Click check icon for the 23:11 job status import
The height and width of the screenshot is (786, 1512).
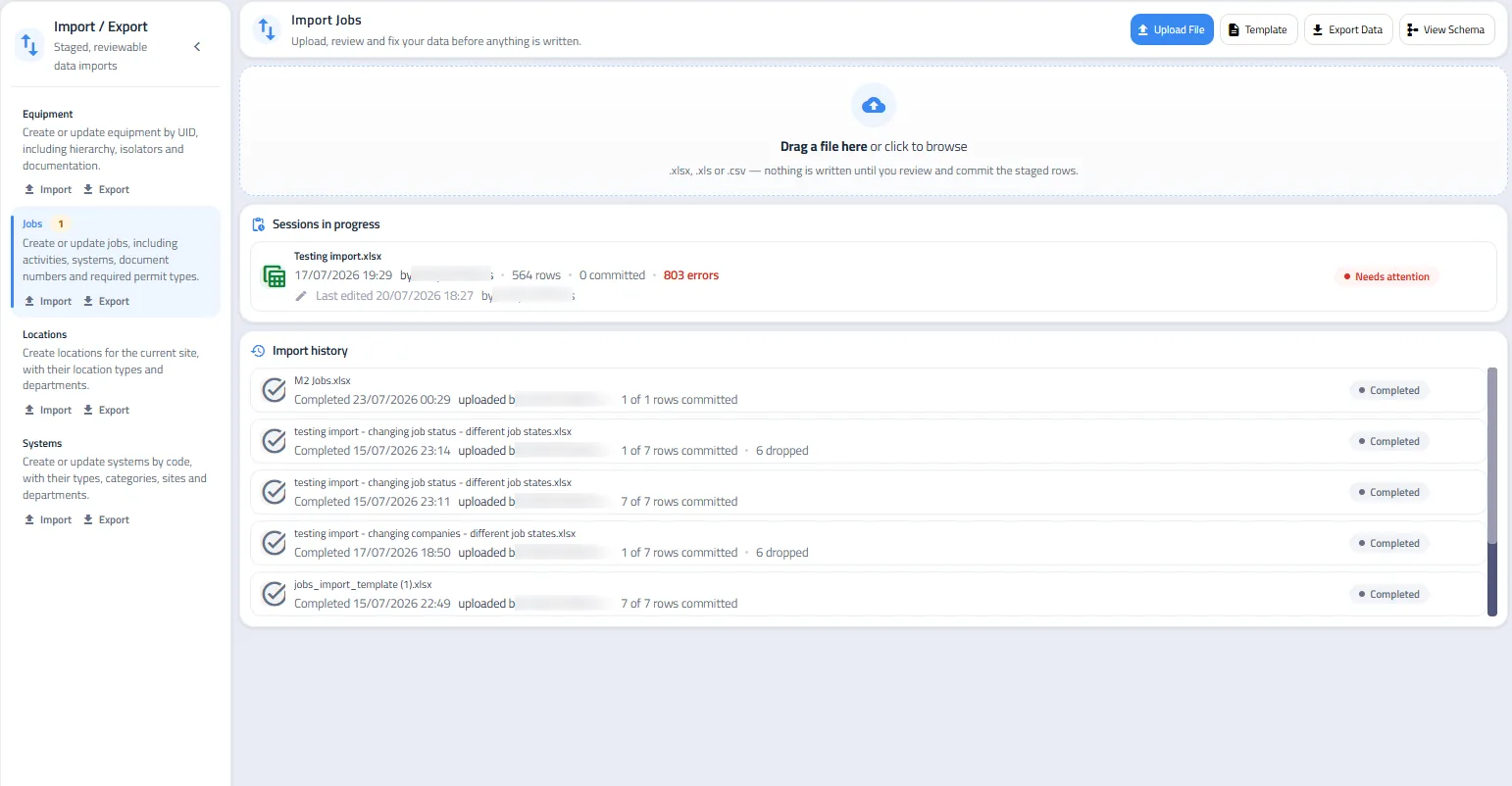275,492
